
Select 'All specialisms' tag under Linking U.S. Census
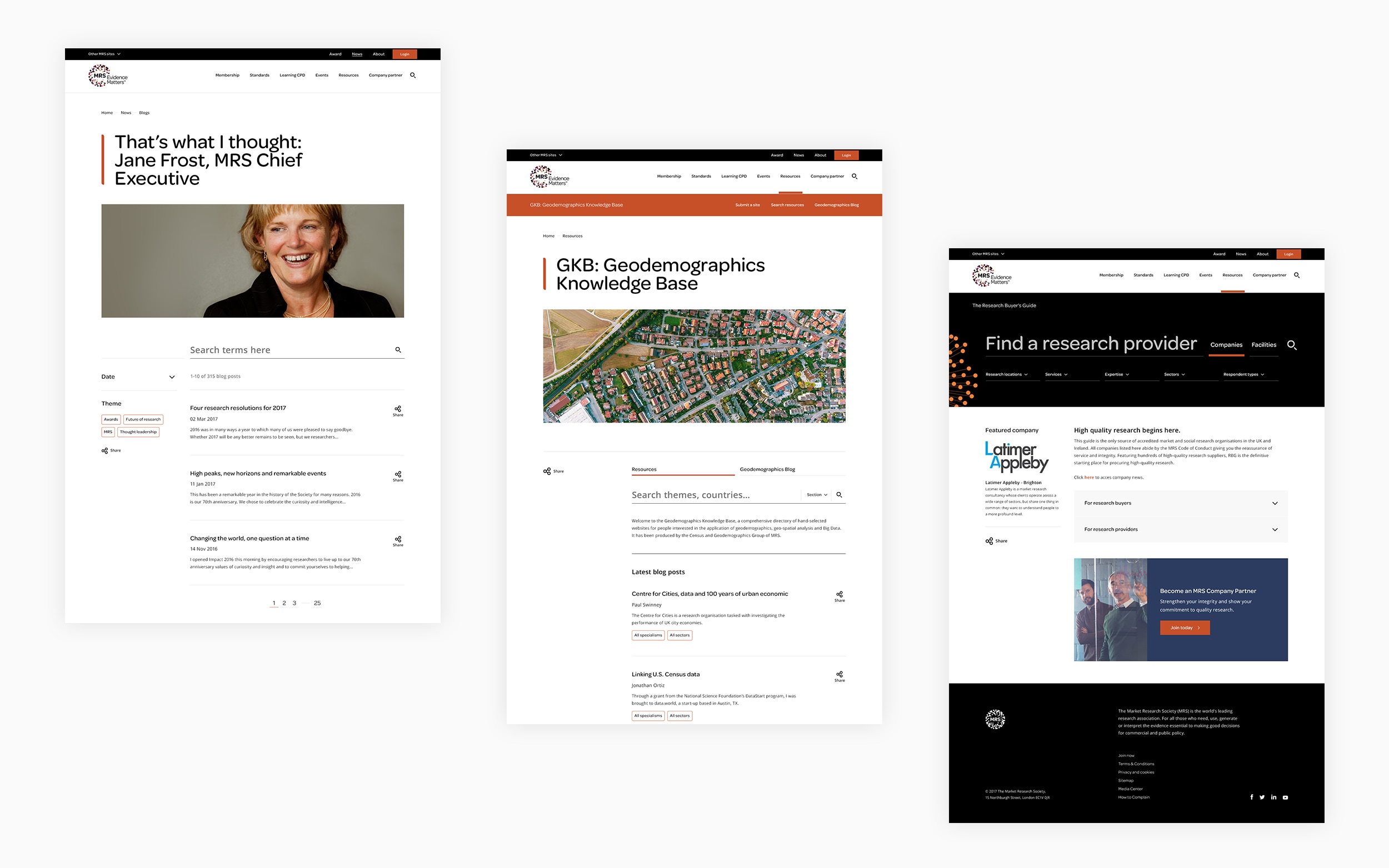[x=648, y=716]
